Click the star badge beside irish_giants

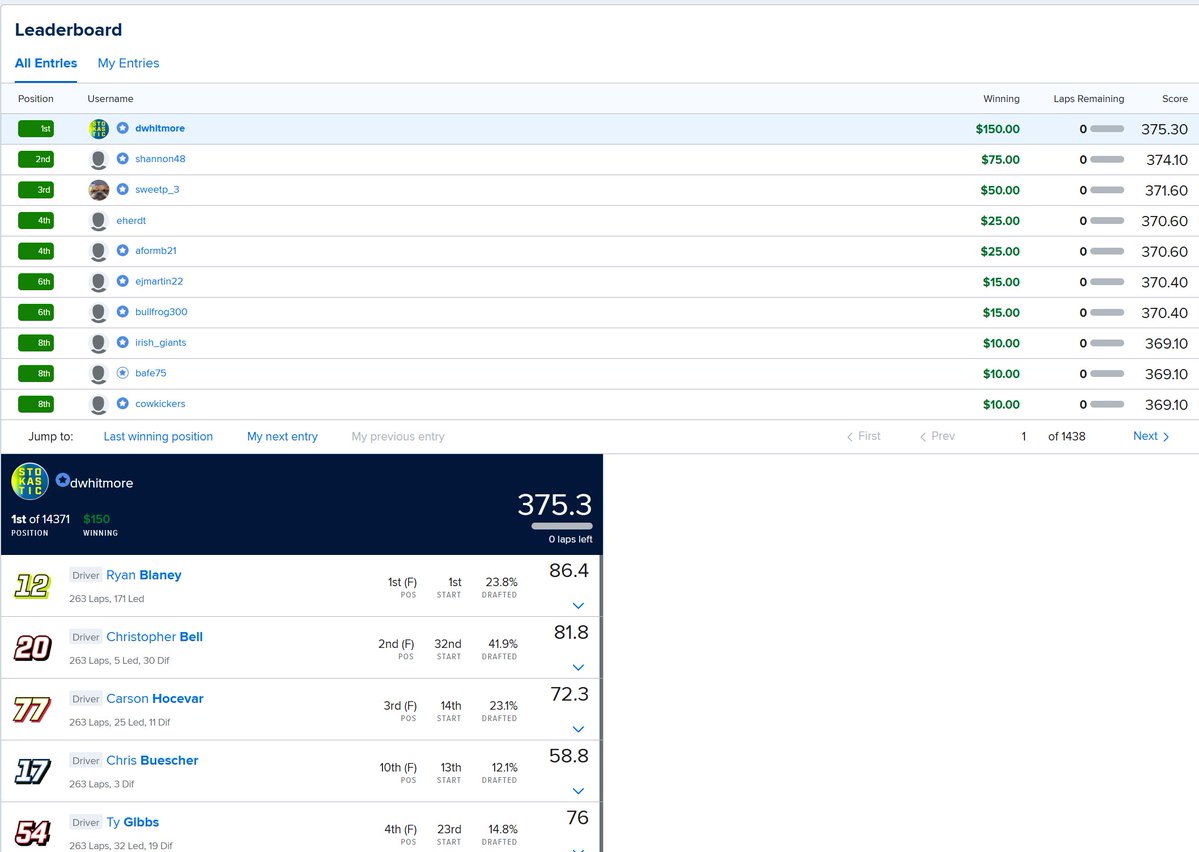click(122, 342)
